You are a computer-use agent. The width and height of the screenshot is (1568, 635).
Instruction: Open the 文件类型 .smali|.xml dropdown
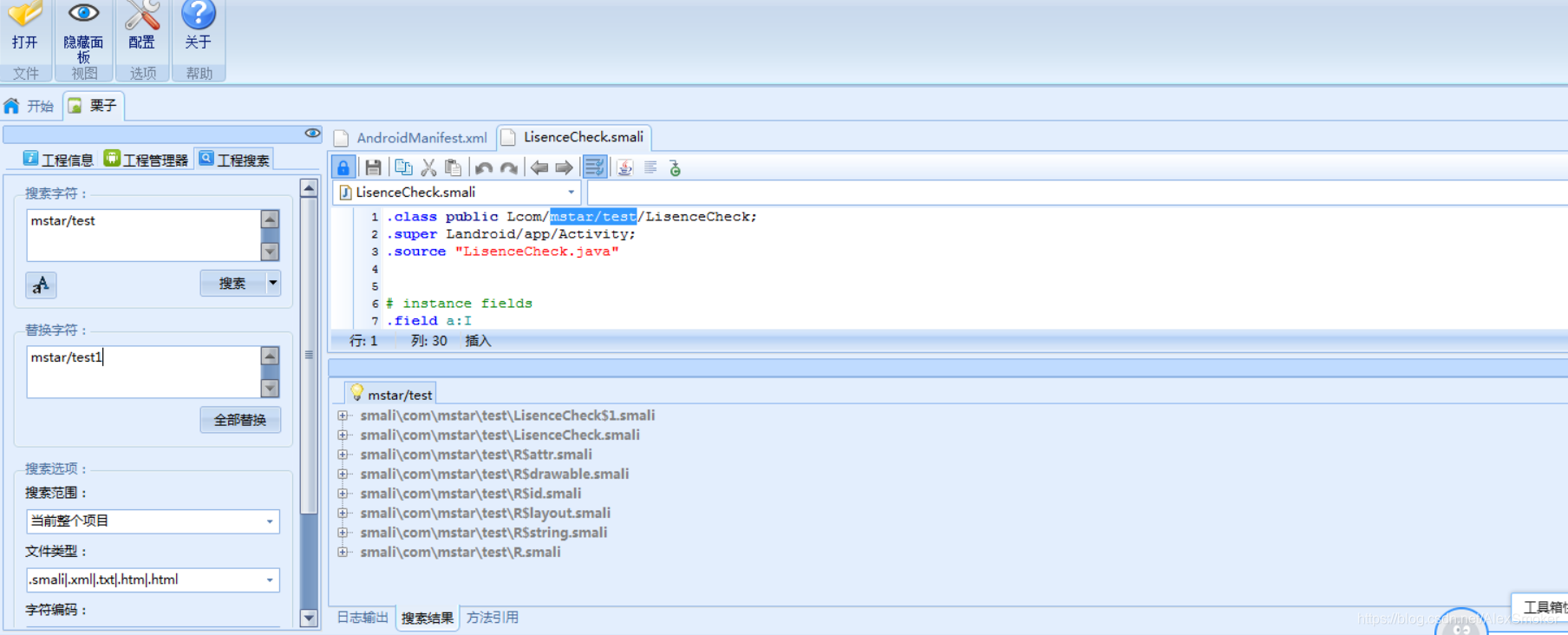[x=153, y=579]
